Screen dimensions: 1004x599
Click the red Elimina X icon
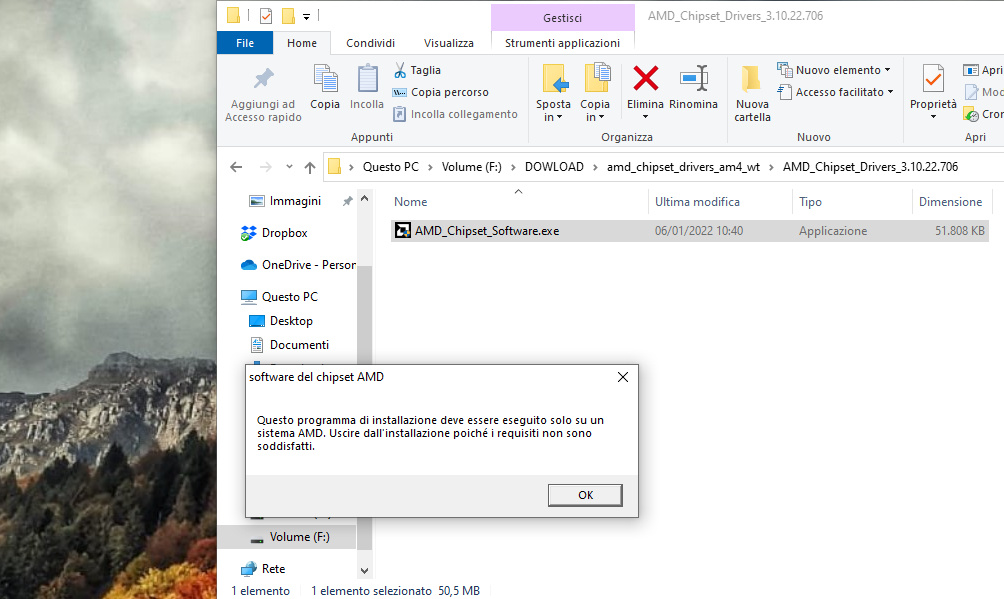pyautogui.click(x=645, y=78)
